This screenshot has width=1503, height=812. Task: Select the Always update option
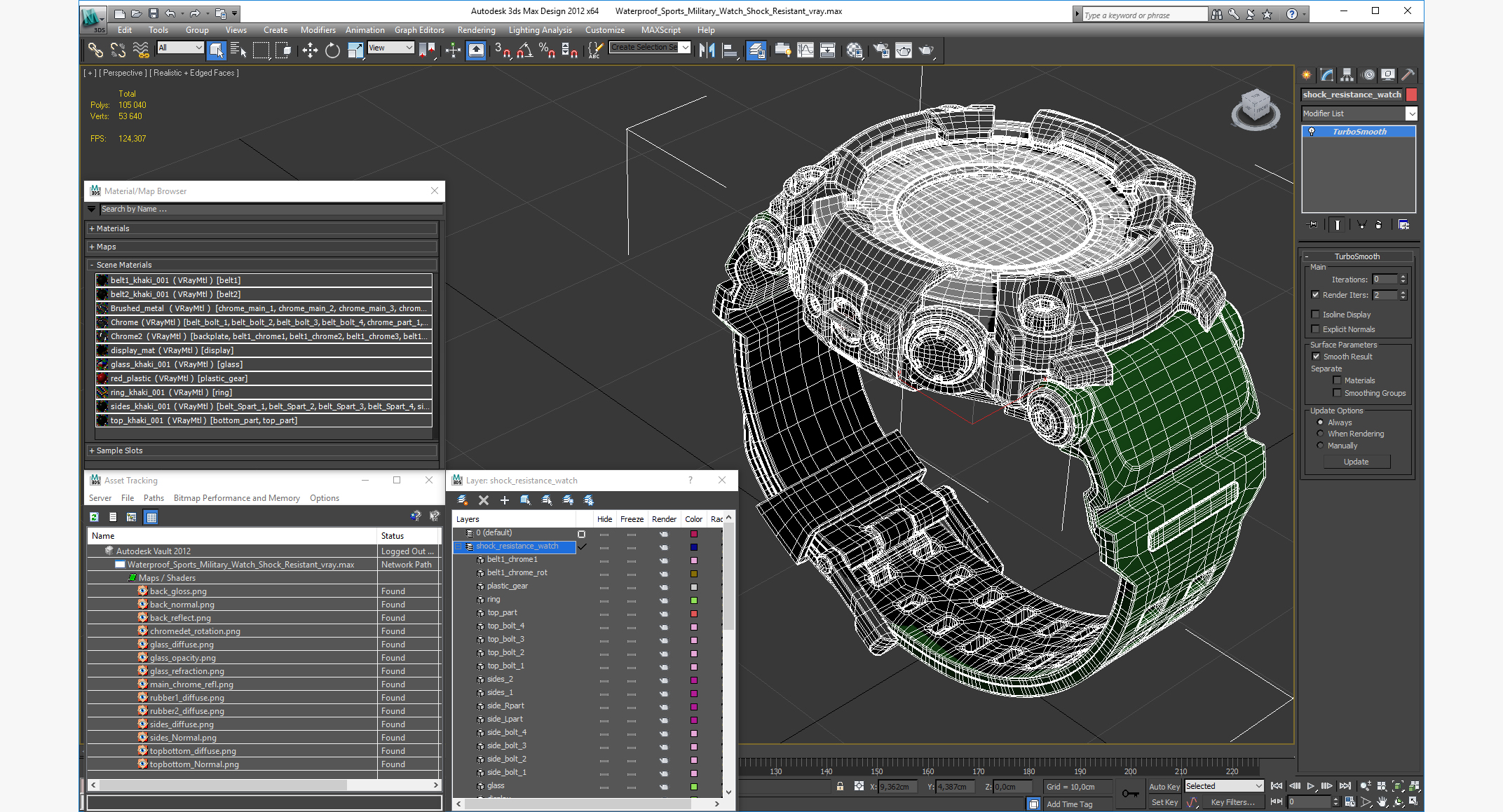pos(1320,422)
